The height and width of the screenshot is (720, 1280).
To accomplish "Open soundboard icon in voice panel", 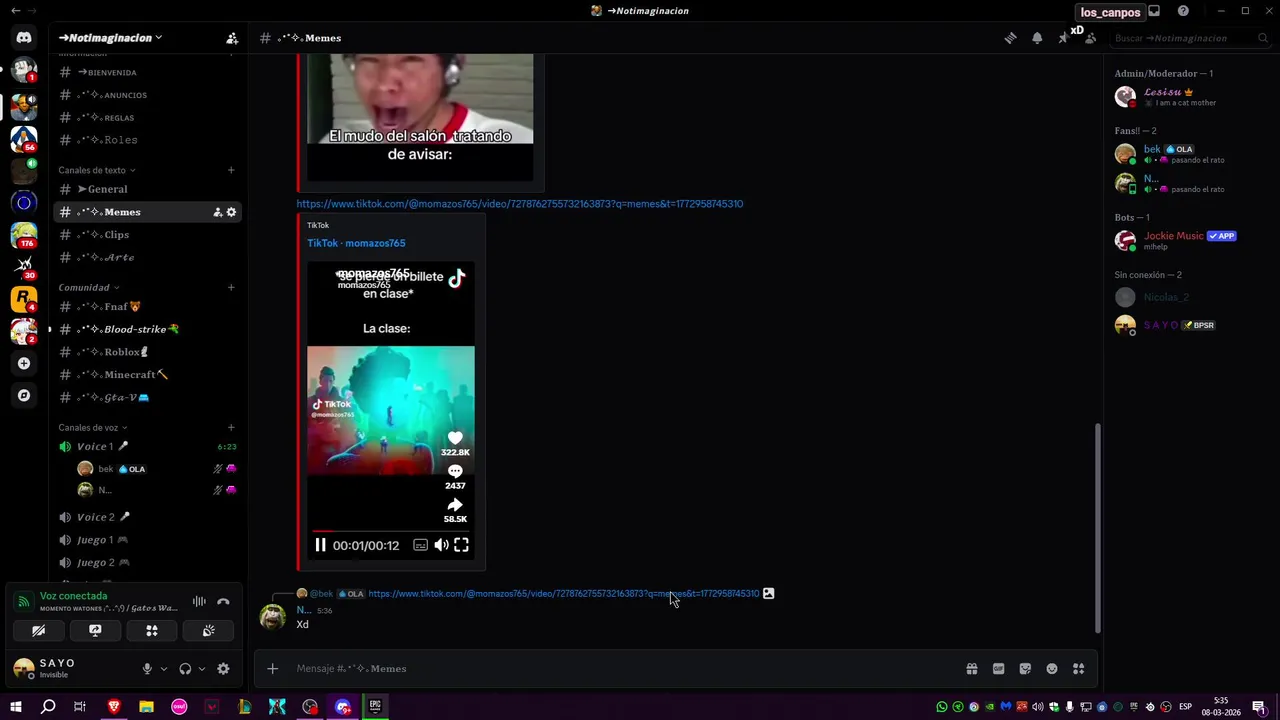I will [209, 631].
